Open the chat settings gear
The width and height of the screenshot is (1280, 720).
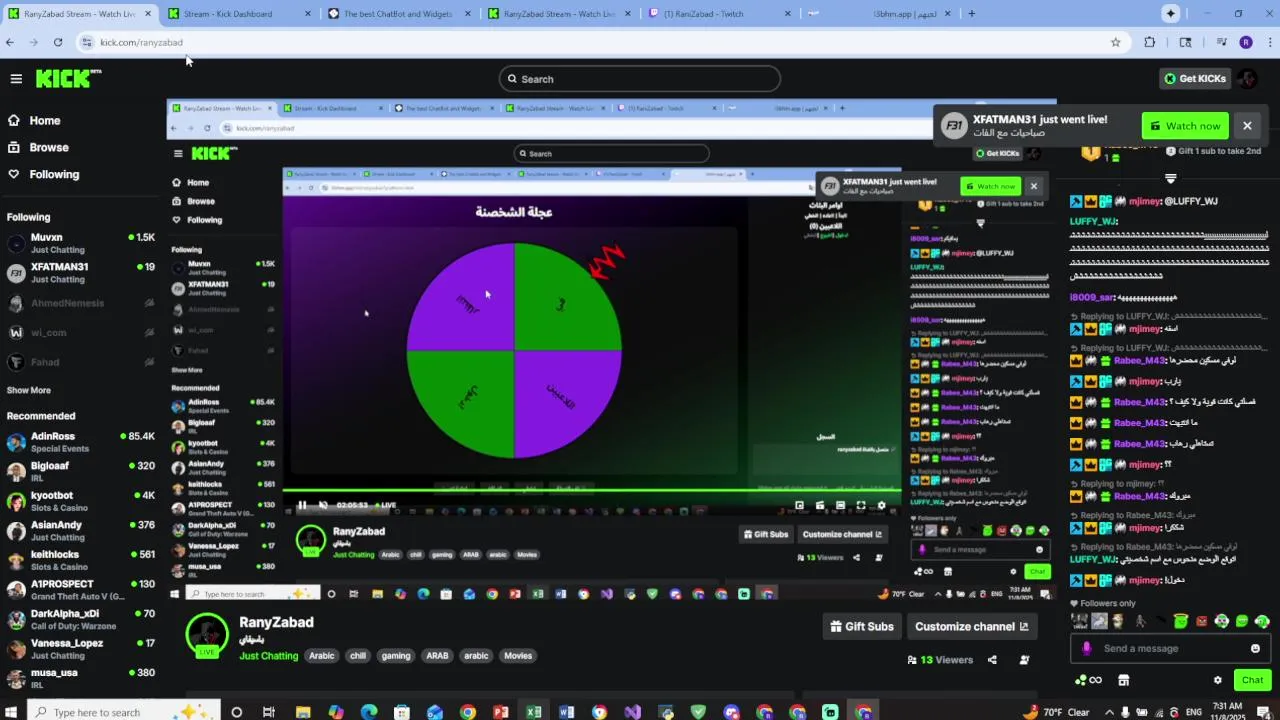coord(1217,680)
